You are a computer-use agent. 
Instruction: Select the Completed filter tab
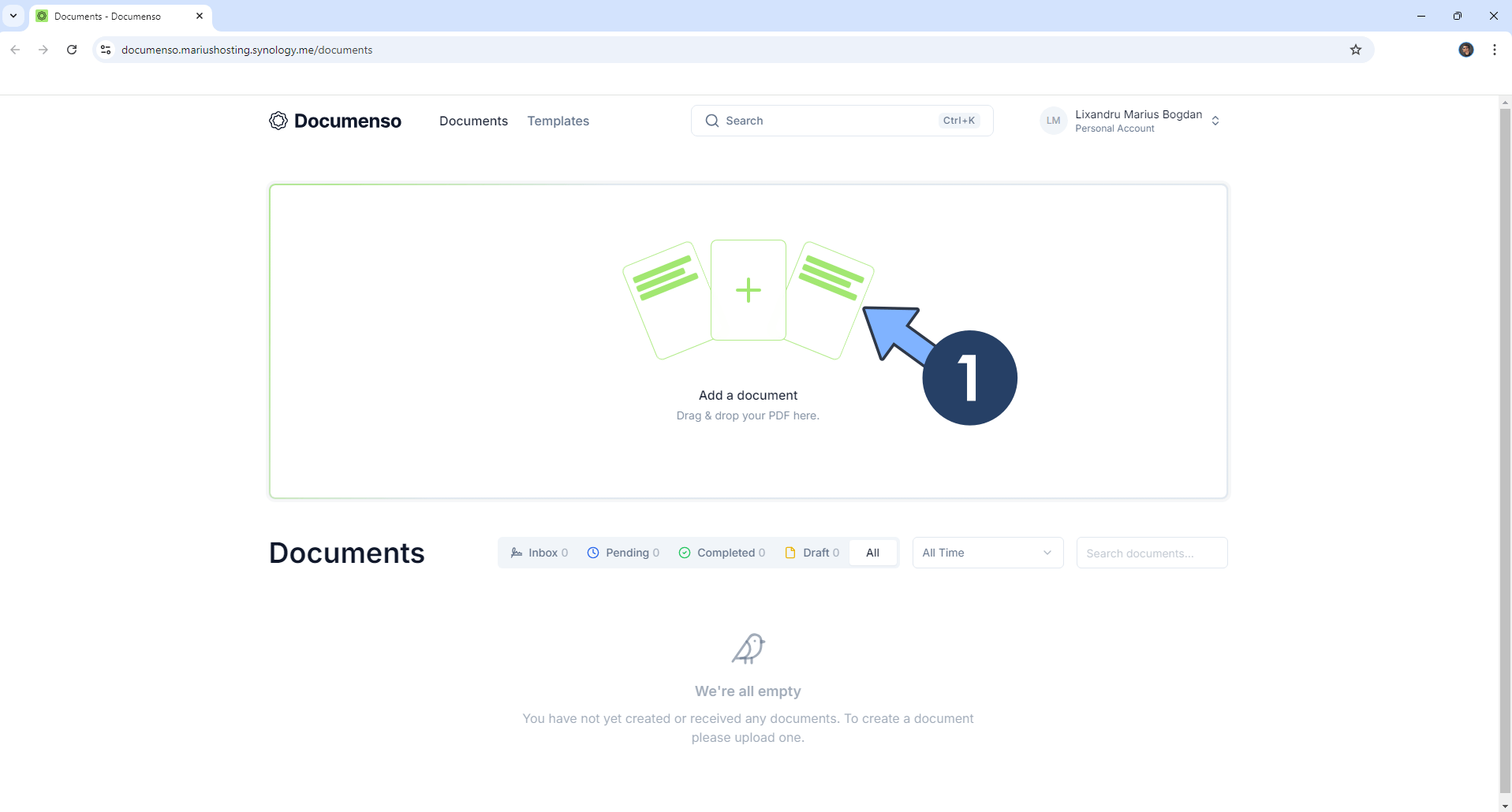pyautogui.click(x=722, y=553)
